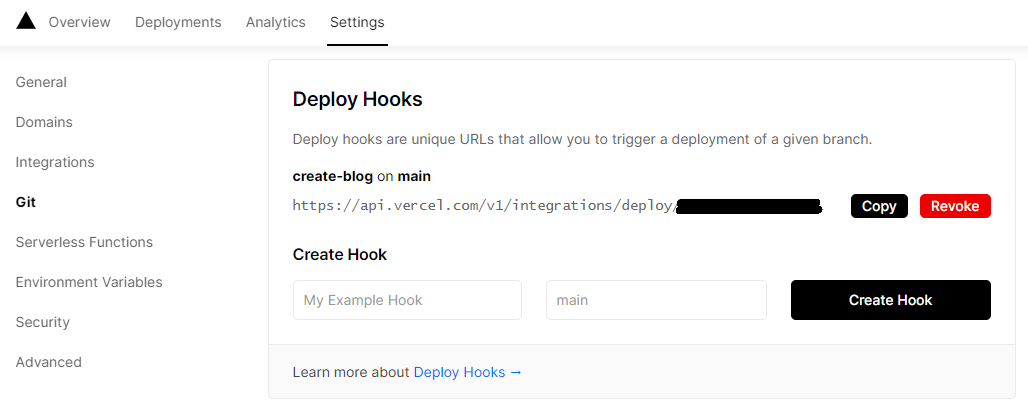Follow the Deploy Hooks learn more link
The width and height of the screenshot is (1028, 410).
(x=467, y=372)
